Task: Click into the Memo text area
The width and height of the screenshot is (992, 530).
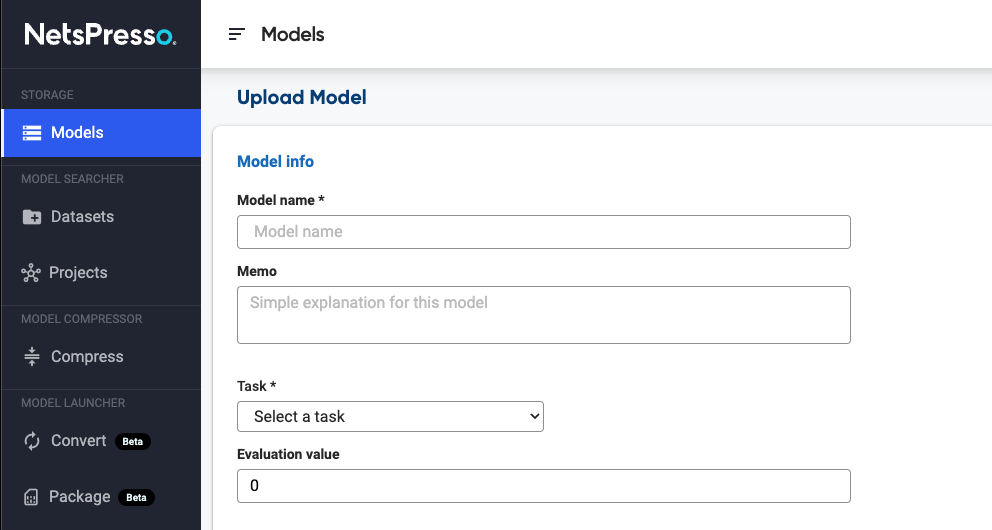Action: (543, 315)
